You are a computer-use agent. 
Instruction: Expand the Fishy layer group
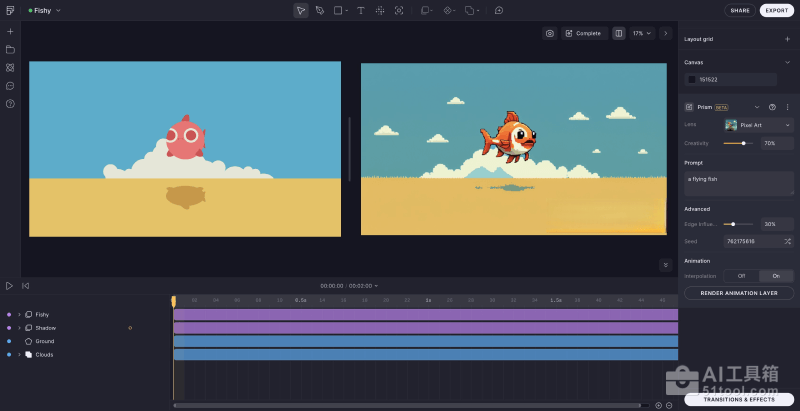(x=19, y=314)
